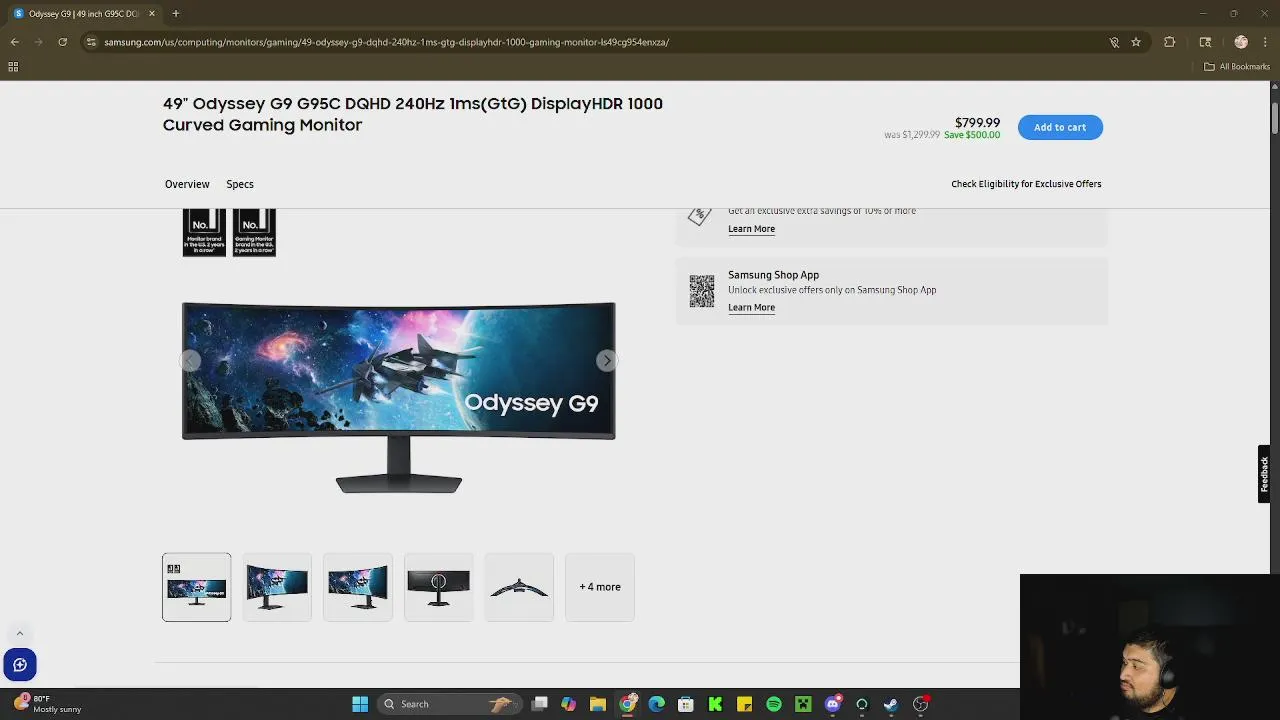Open Sticky Notes from the taskbar

(744, 704)
